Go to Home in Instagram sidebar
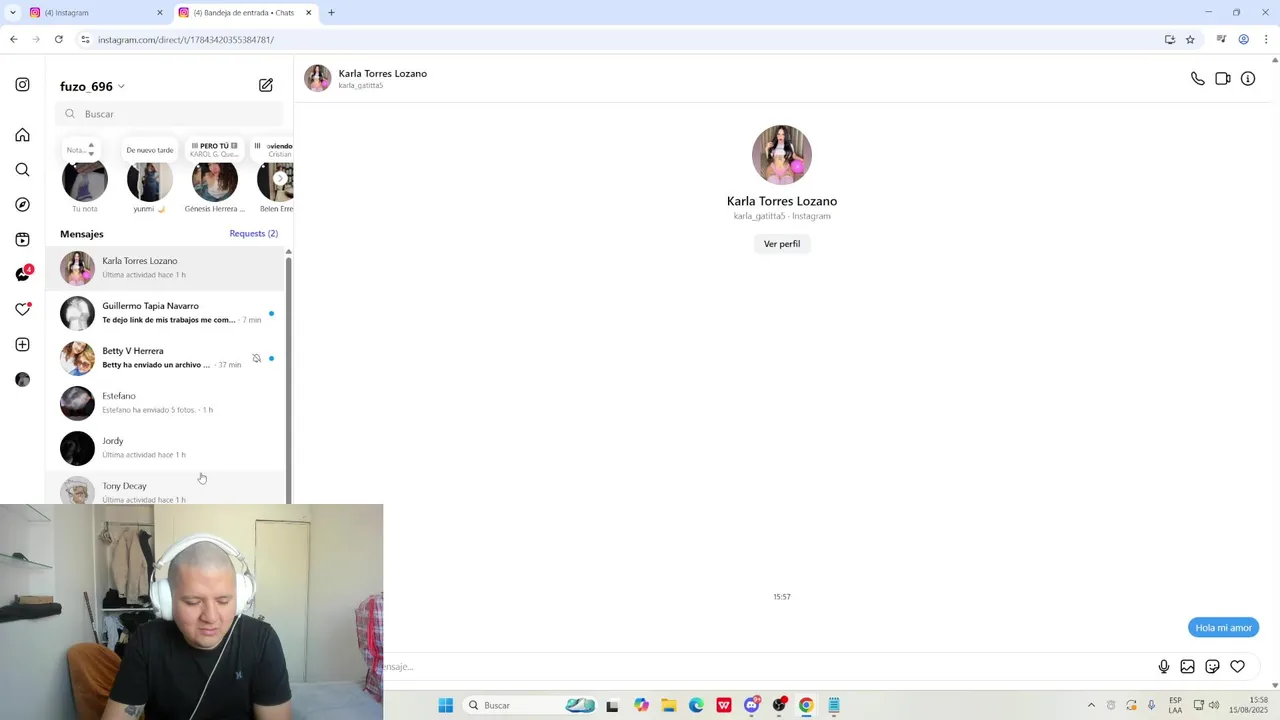 click(22, 135)
